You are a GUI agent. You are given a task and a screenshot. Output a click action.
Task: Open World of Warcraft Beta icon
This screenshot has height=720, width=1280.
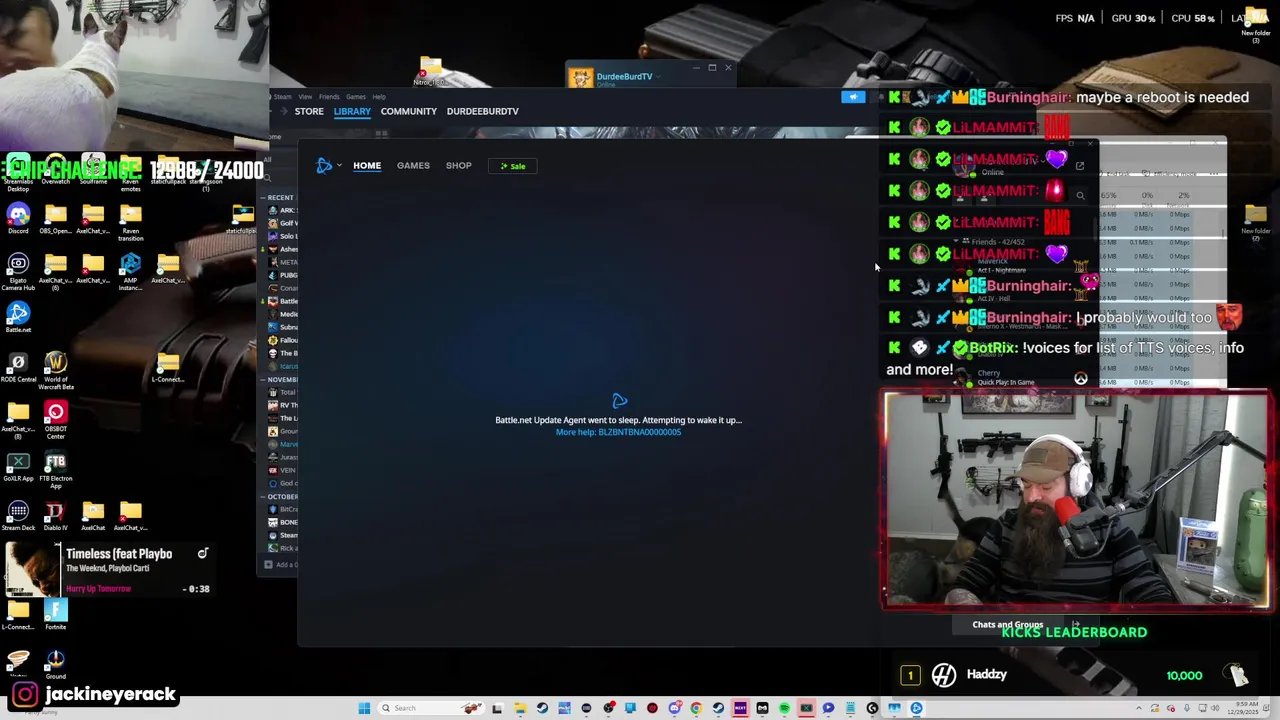pos(55,370)
